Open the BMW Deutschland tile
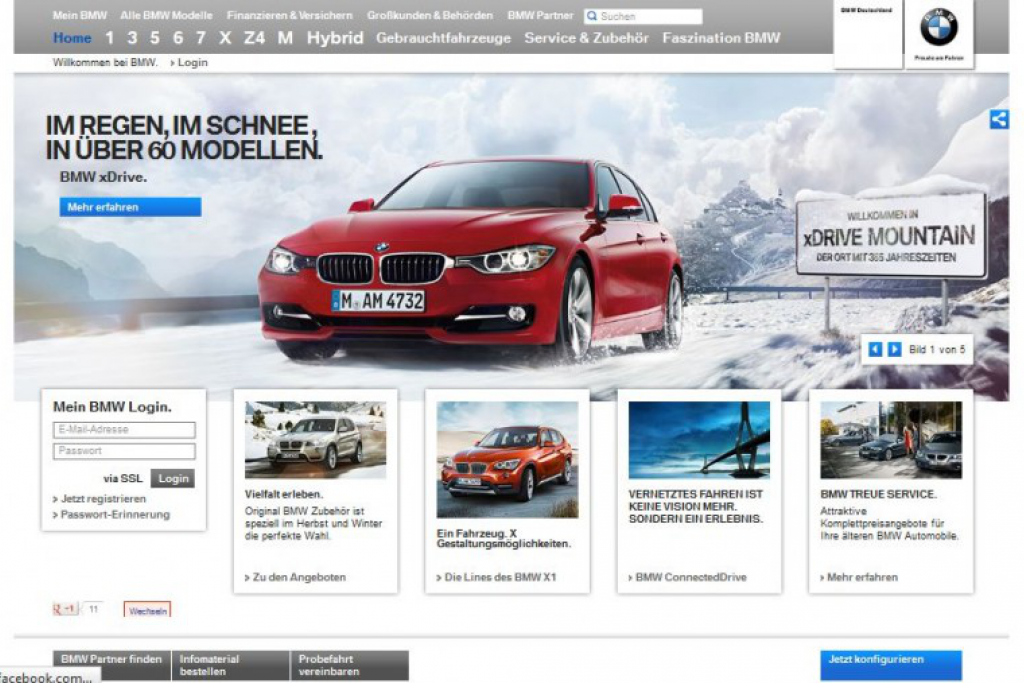The width and height of the screenshot is (1024, 683). (x=867, y=34)
